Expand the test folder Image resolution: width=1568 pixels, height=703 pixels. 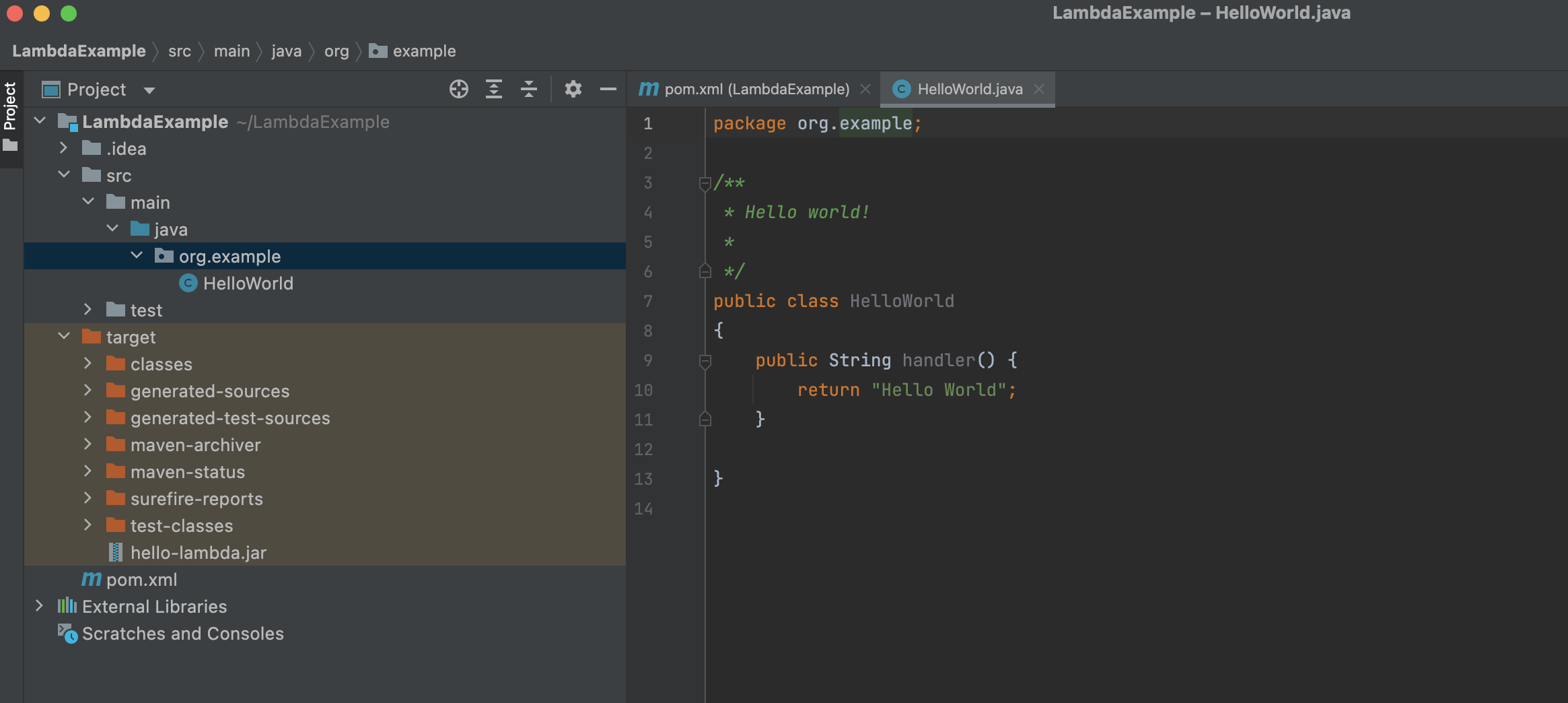(x=88, y=310)
